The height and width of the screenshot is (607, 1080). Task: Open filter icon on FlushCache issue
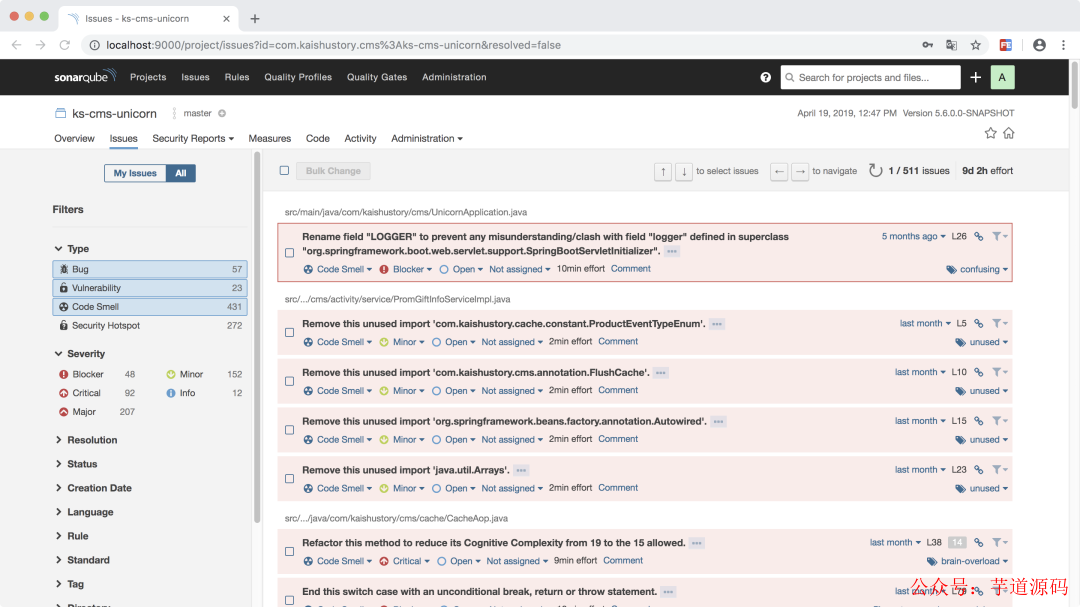click(999, 372)
